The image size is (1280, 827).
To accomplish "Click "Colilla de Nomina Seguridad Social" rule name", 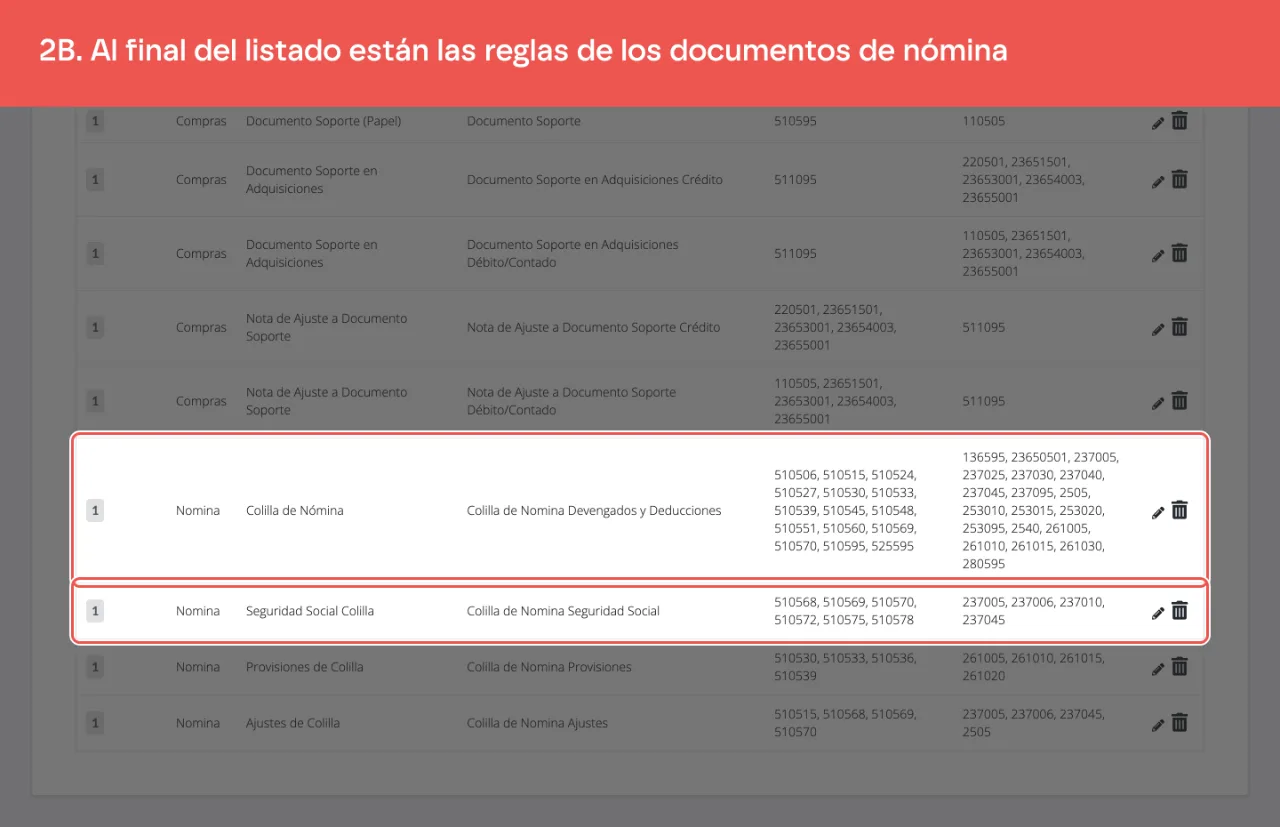I will tap(563, 611).
